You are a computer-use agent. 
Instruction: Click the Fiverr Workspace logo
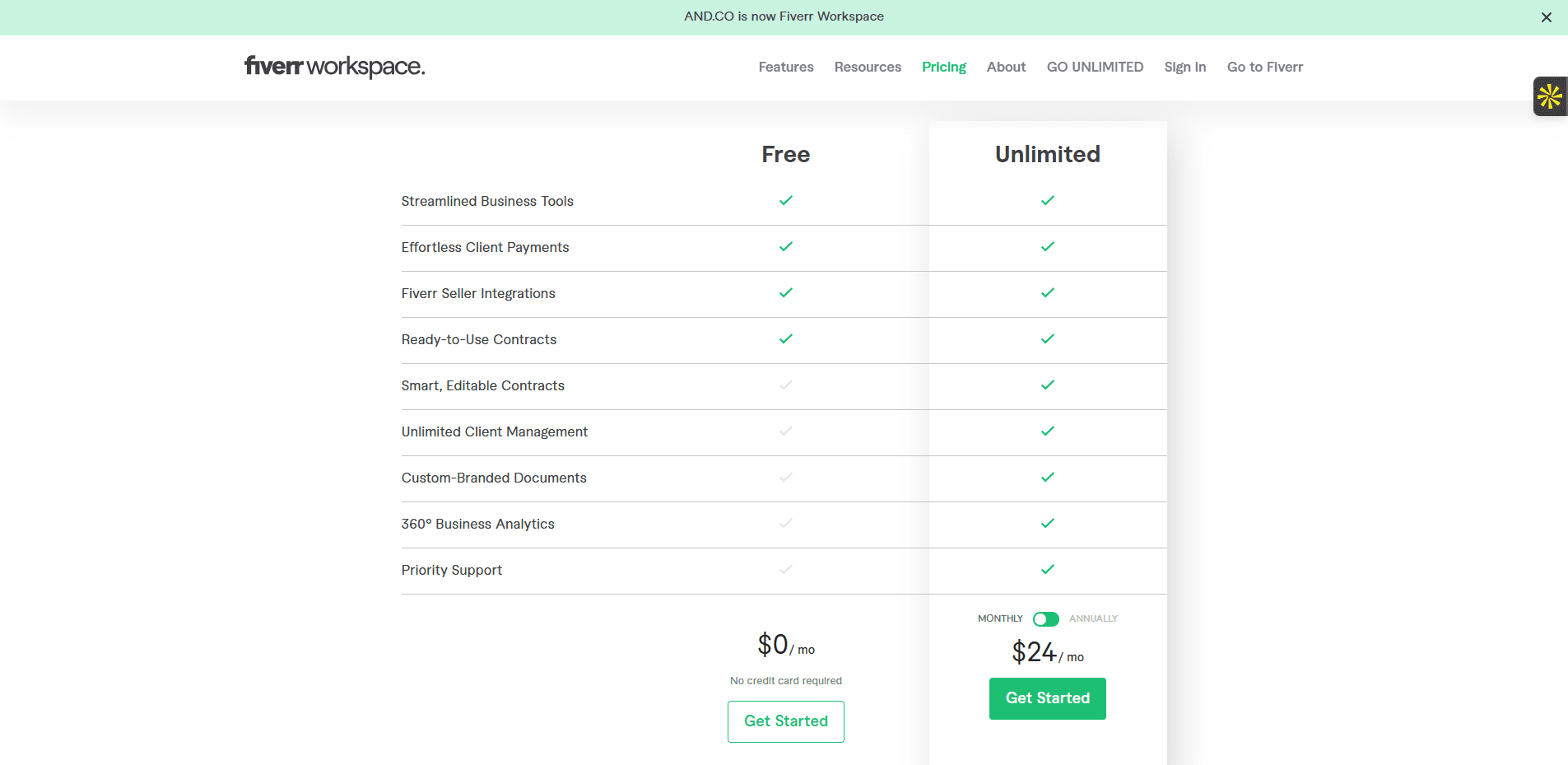click(334, 66)
